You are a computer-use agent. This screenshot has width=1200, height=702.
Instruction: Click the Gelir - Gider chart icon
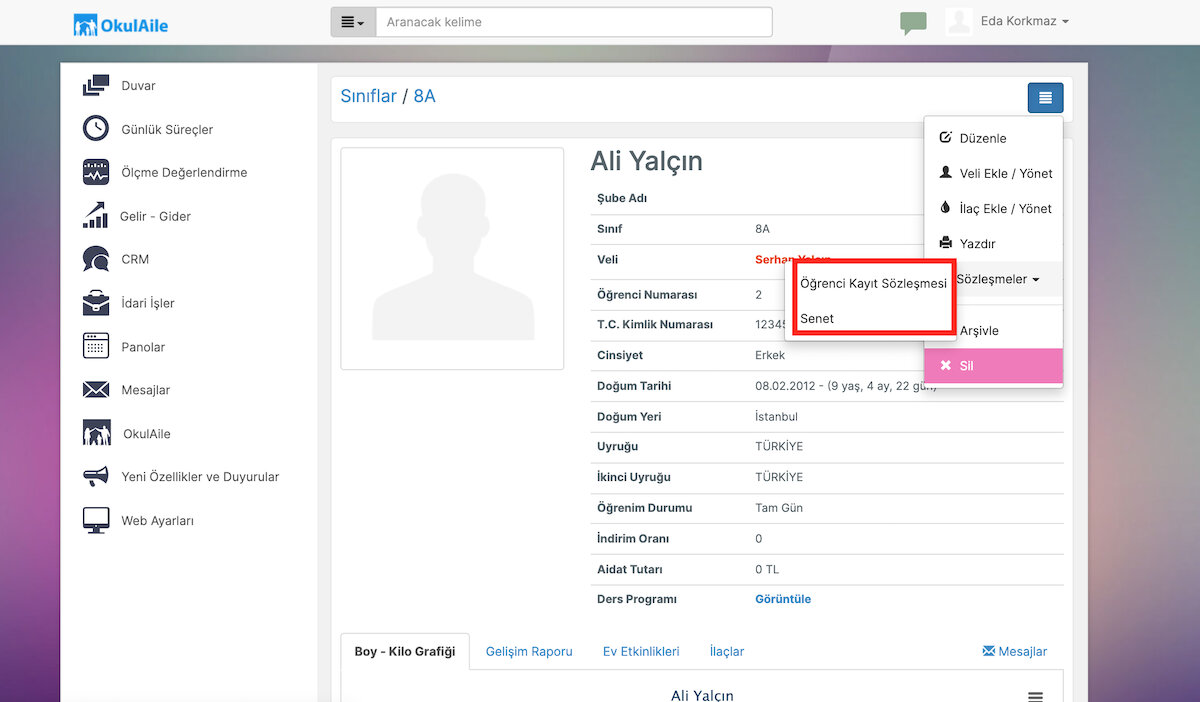(96, 216)
